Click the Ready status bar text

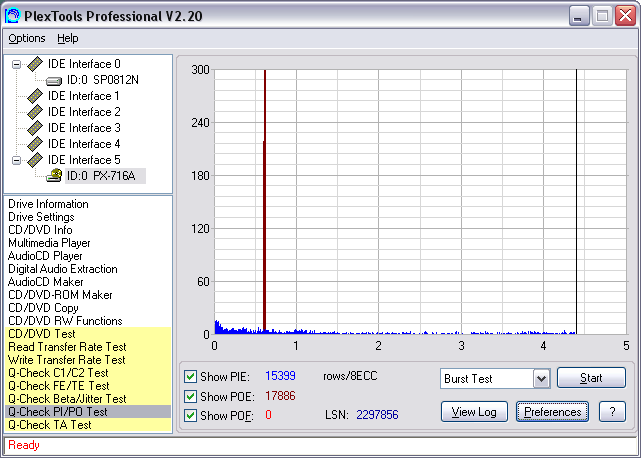coord(24,445)
